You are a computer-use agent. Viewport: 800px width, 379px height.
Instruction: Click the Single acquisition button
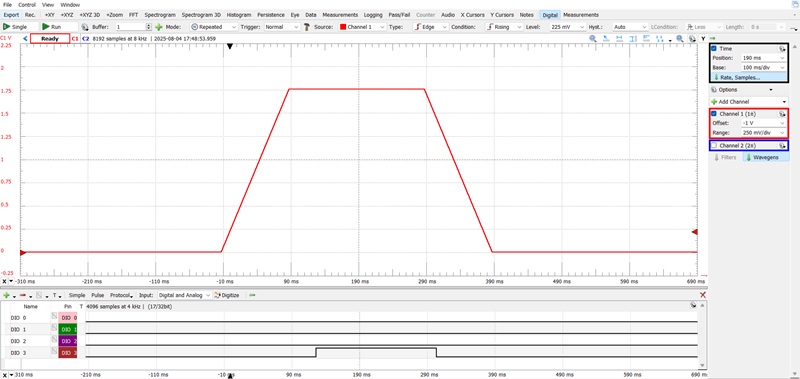[x=19, y=27]
